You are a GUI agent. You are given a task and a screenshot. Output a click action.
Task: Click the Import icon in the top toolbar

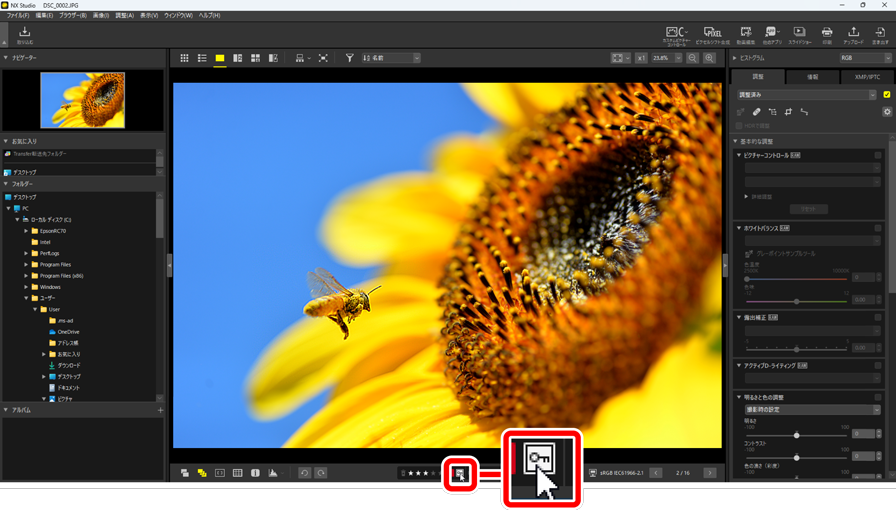click(25, 35)
